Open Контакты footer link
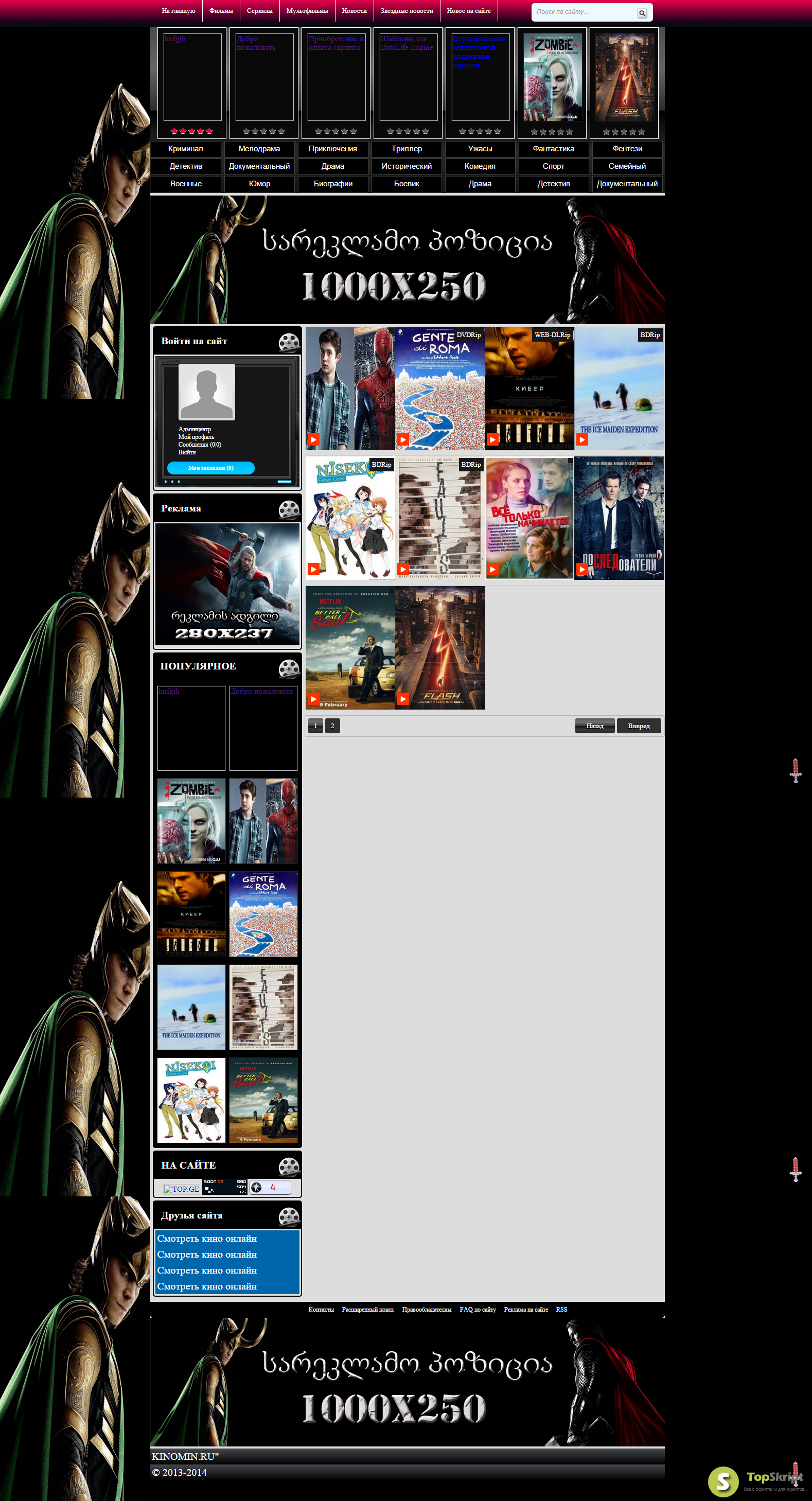812x1501 pixels. point(321,1309)
